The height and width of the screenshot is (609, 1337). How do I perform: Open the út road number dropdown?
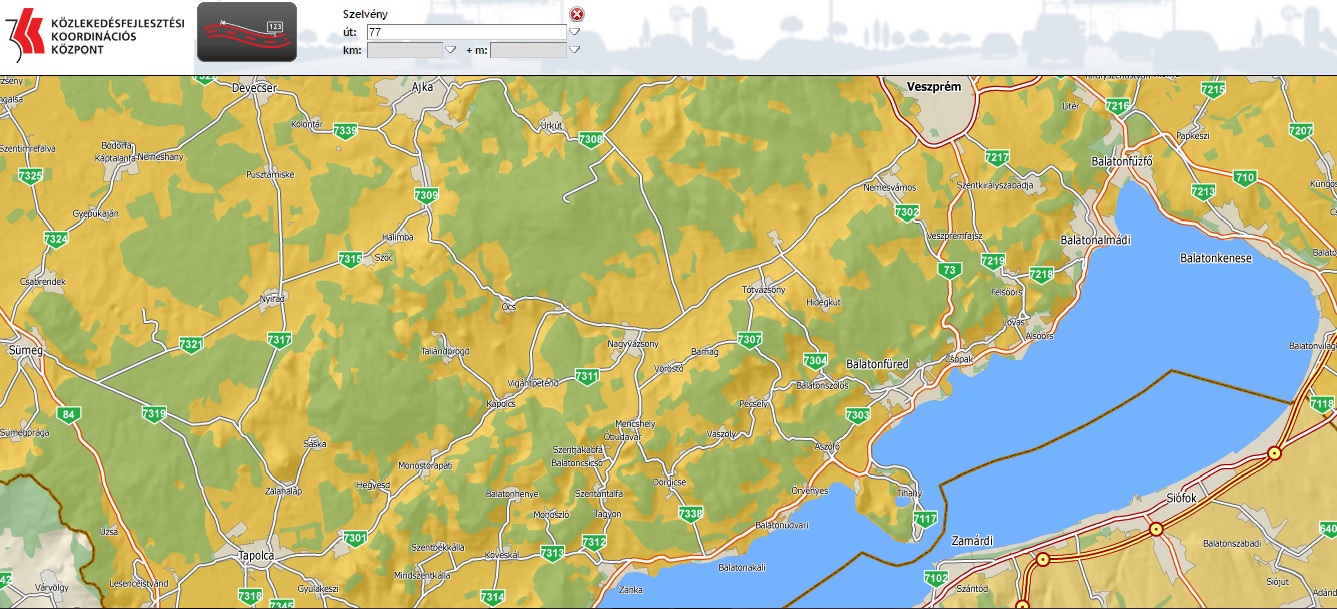click(574, 32)
